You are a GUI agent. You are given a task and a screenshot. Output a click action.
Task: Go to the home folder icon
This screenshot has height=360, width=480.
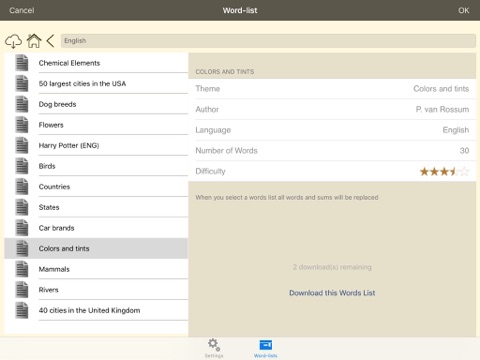(34, 41)
